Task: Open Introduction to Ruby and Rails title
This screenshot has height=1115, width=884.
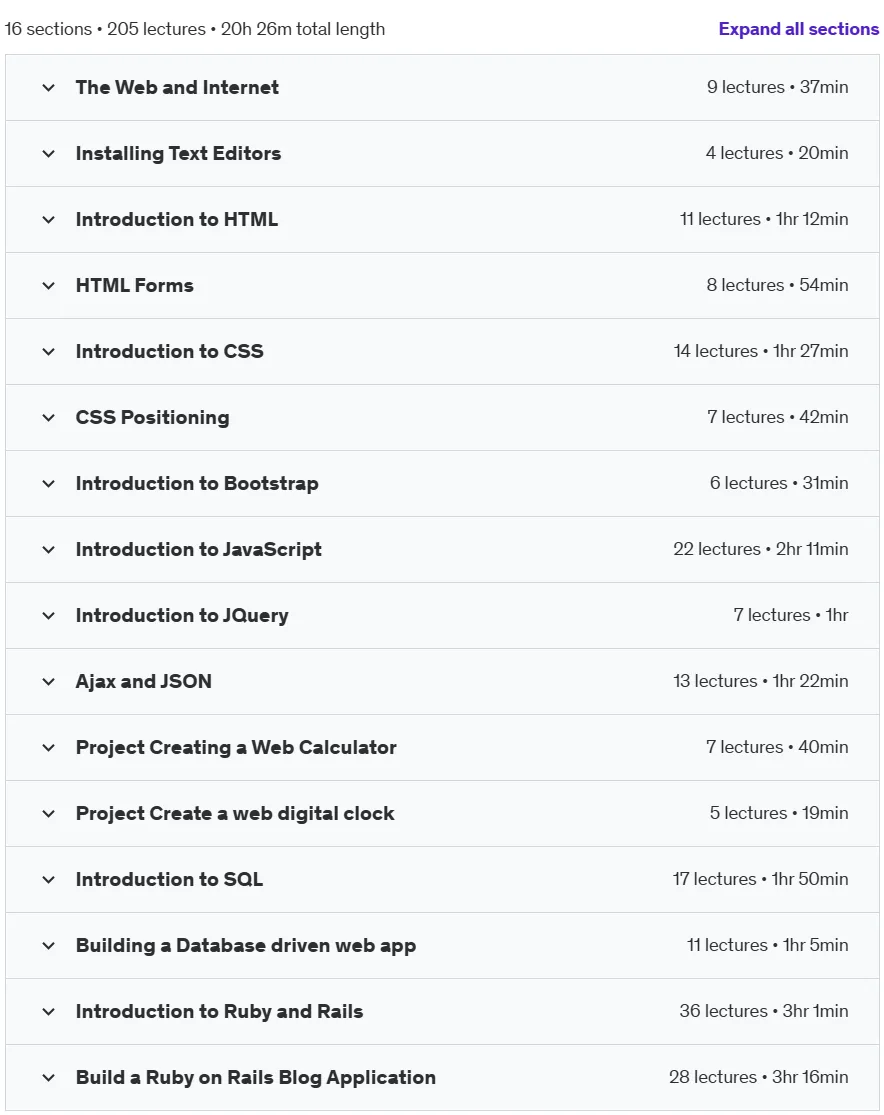Action: (220, 1011)
